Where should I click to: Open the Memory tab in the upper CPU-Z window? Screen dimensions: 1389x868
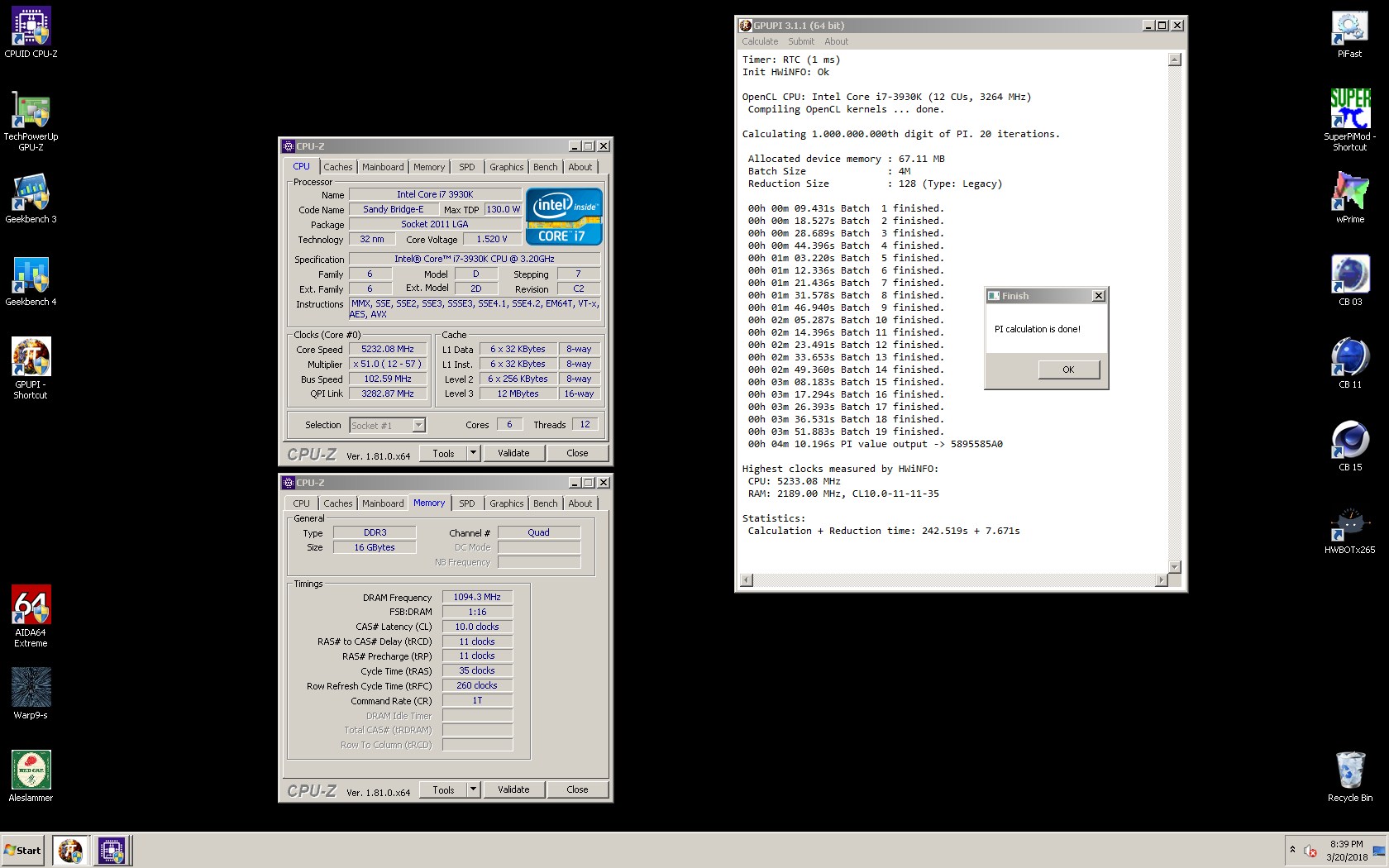pos(429,167)
